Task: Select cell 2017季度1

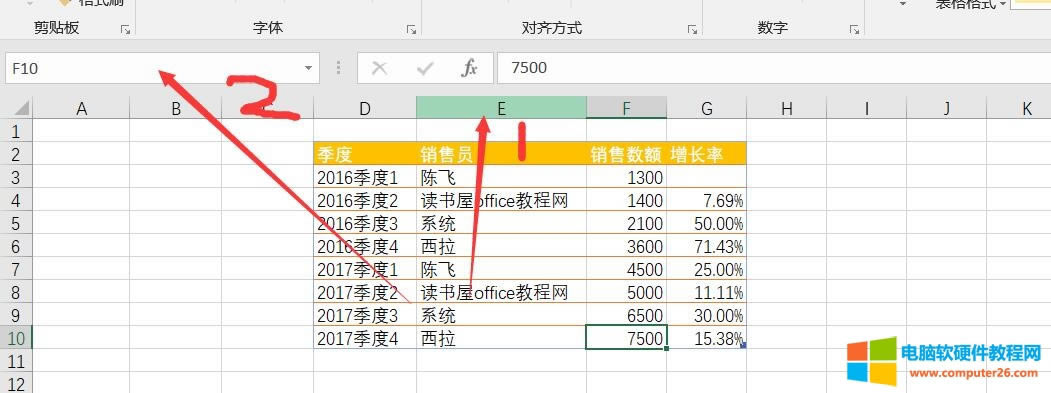Action: pyautogui.click(x=365, y=269)
